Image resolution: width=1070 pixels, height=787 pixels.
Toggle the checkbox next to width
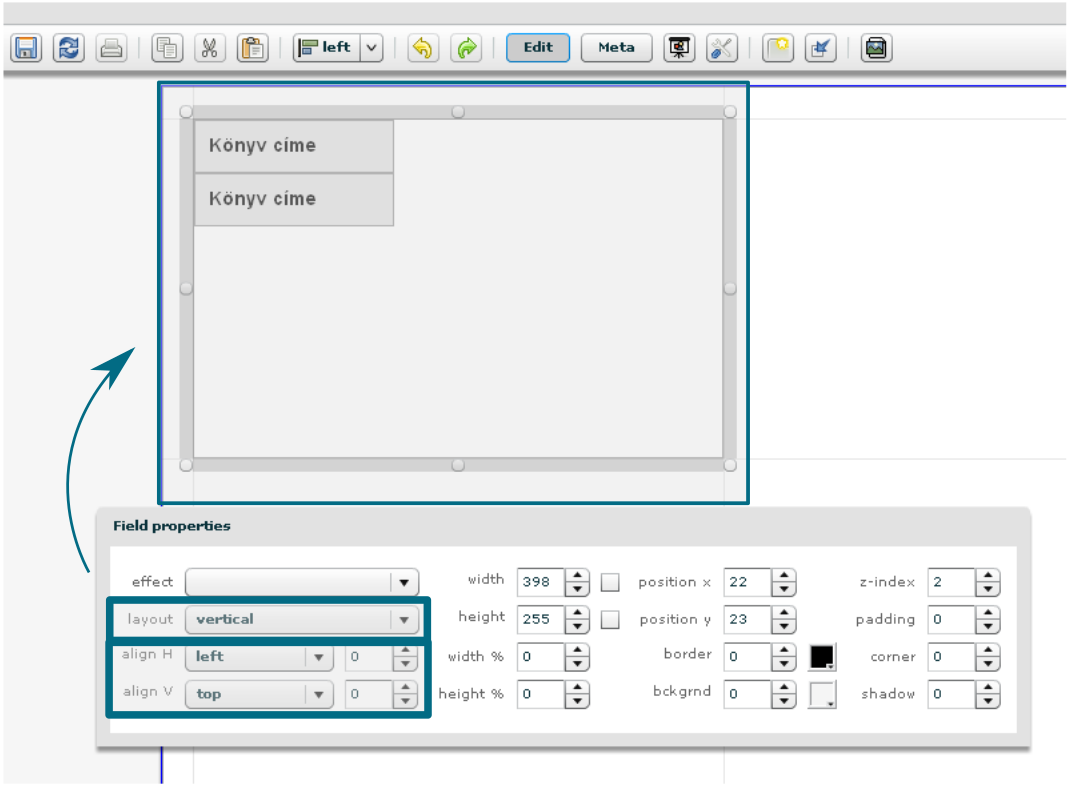click(610, 582)
